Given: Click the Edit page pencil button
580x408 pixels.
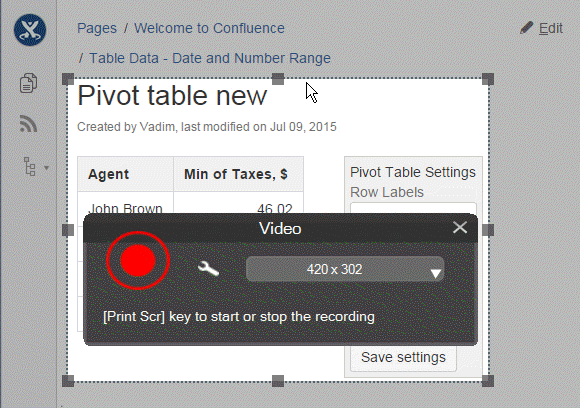Looking at the screenshot, I should click(x=541, y=28).
